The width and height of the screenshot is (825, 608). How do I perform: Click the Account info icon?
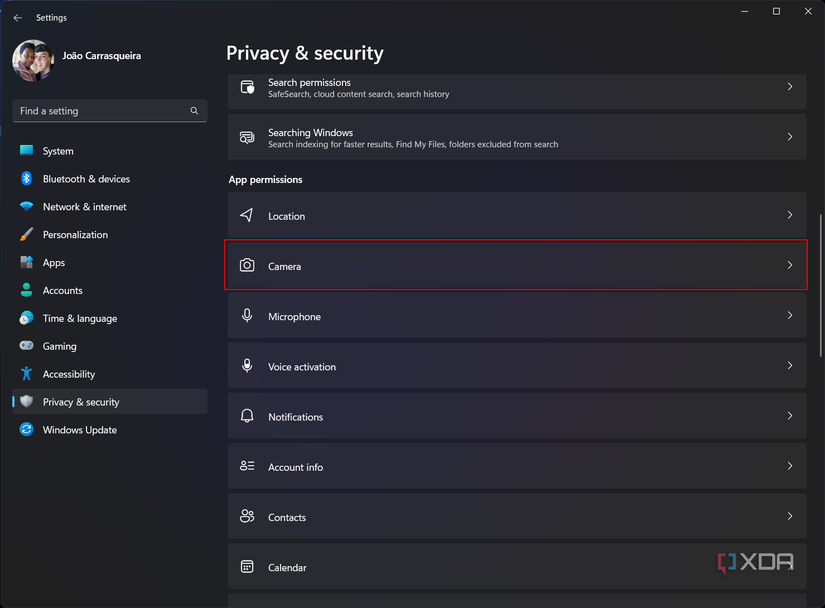(247, 467)
